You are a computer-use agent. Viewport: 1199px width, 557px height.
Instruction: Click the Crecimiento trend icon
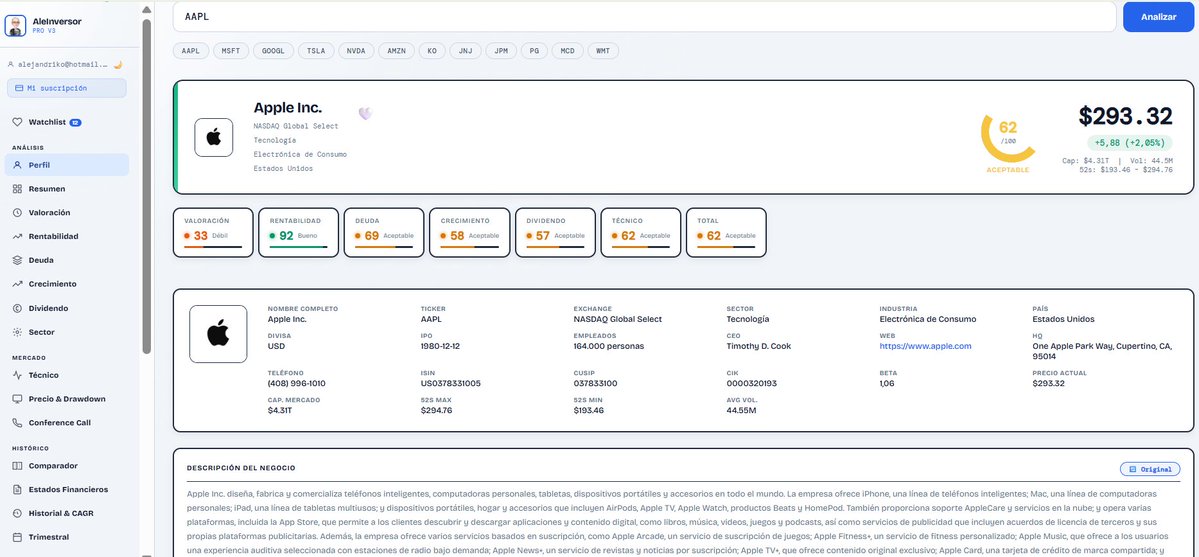coord(18,284)
